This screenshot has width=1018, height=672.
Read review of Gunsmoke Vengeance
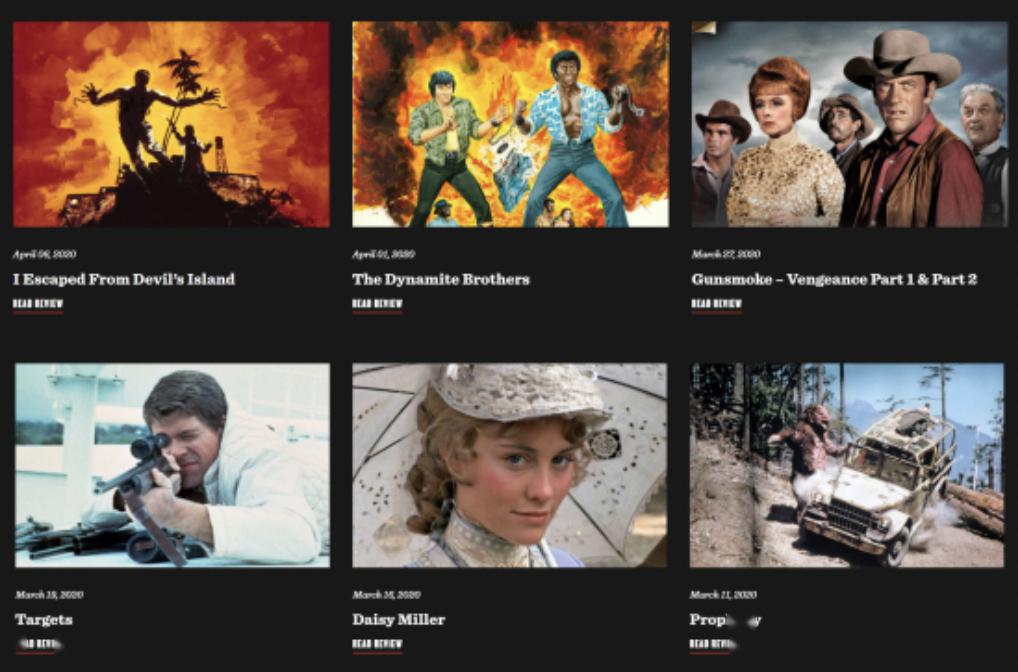click(717, 304)
